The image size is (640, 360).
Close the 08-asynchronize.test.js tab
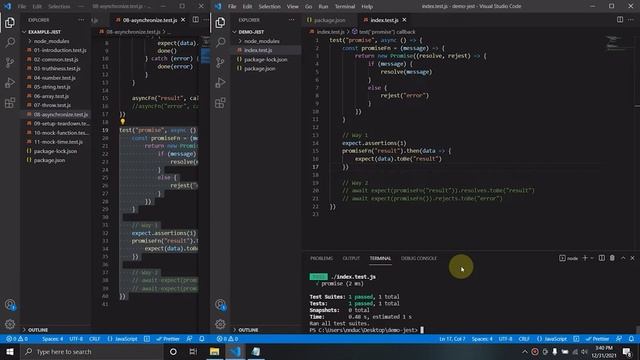click(183, 20)
